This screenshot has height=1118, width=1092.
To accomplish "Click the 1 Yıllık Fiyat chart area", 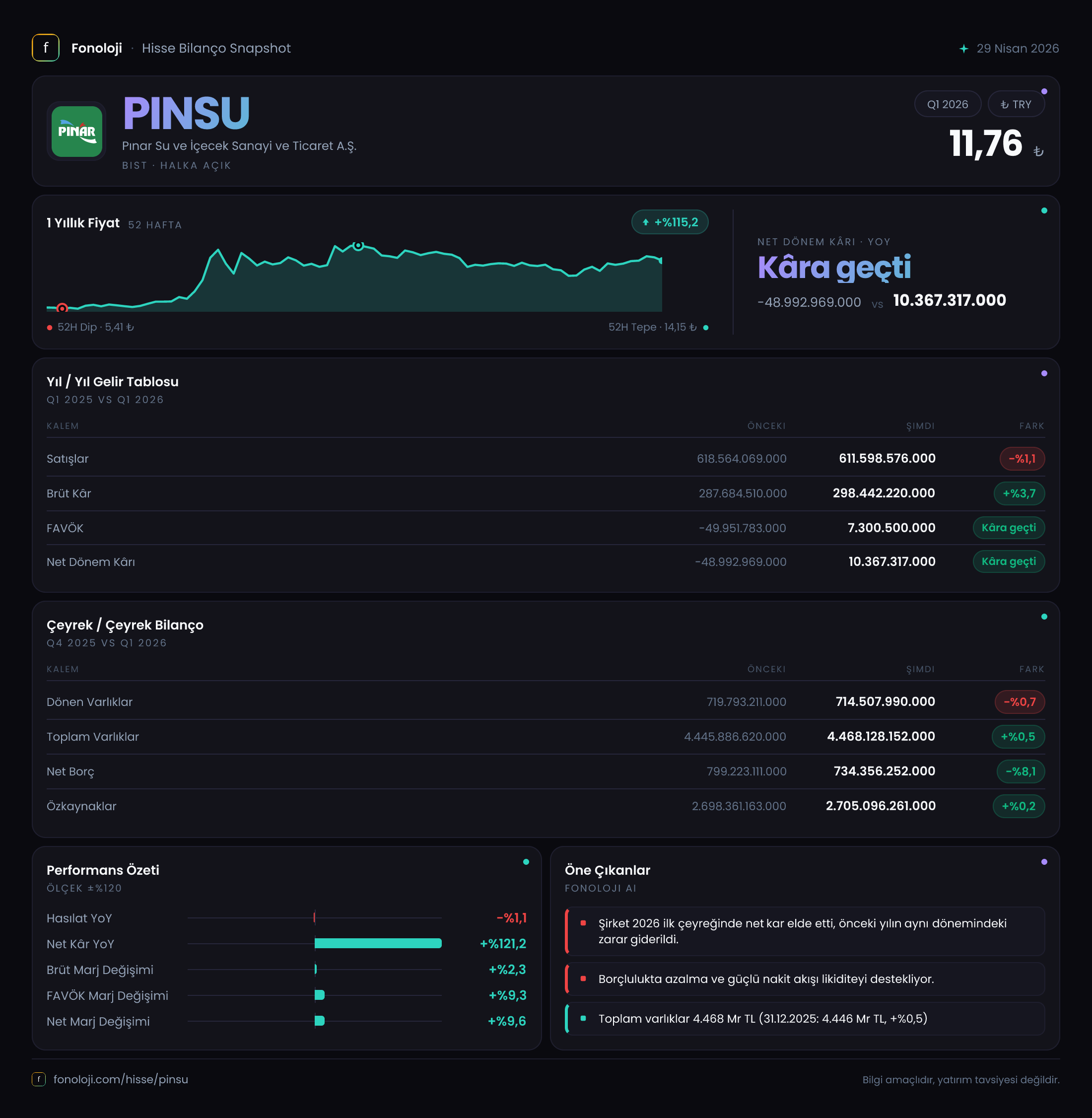I will click(354, 278).
